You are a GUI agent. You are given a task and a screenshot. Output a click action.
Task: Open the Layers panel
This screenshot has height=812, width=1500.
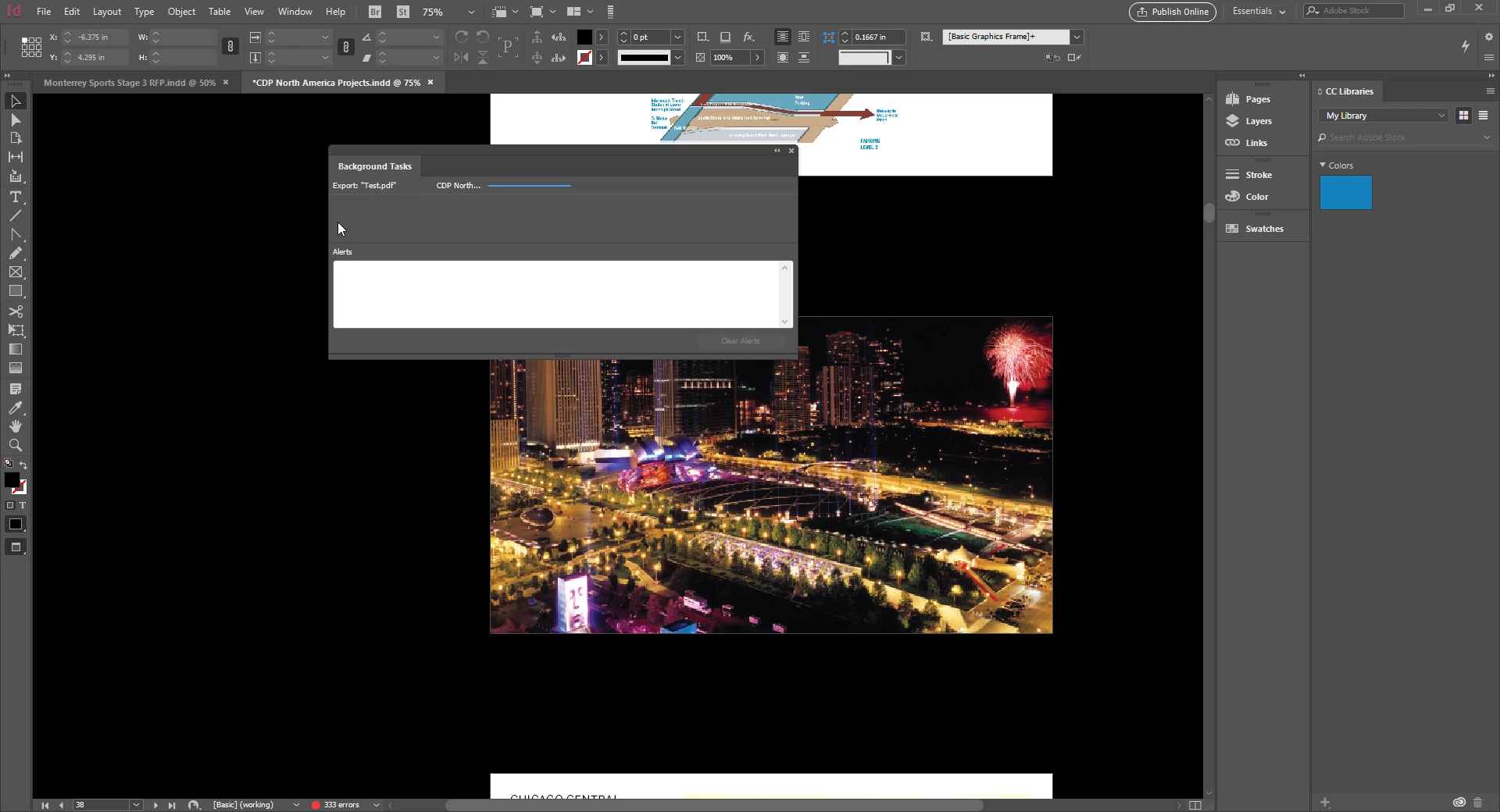(1258, 121)
